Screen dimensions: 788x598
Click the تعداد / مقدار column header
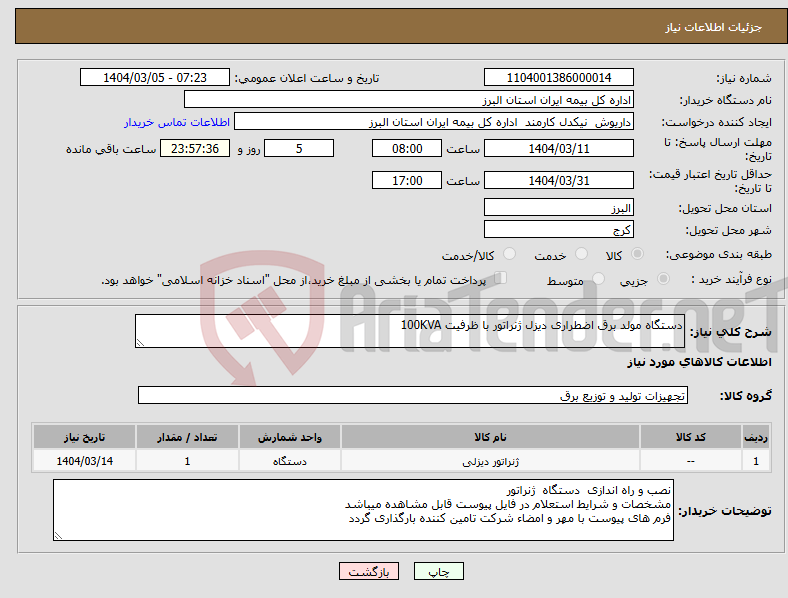pos(187,437)
